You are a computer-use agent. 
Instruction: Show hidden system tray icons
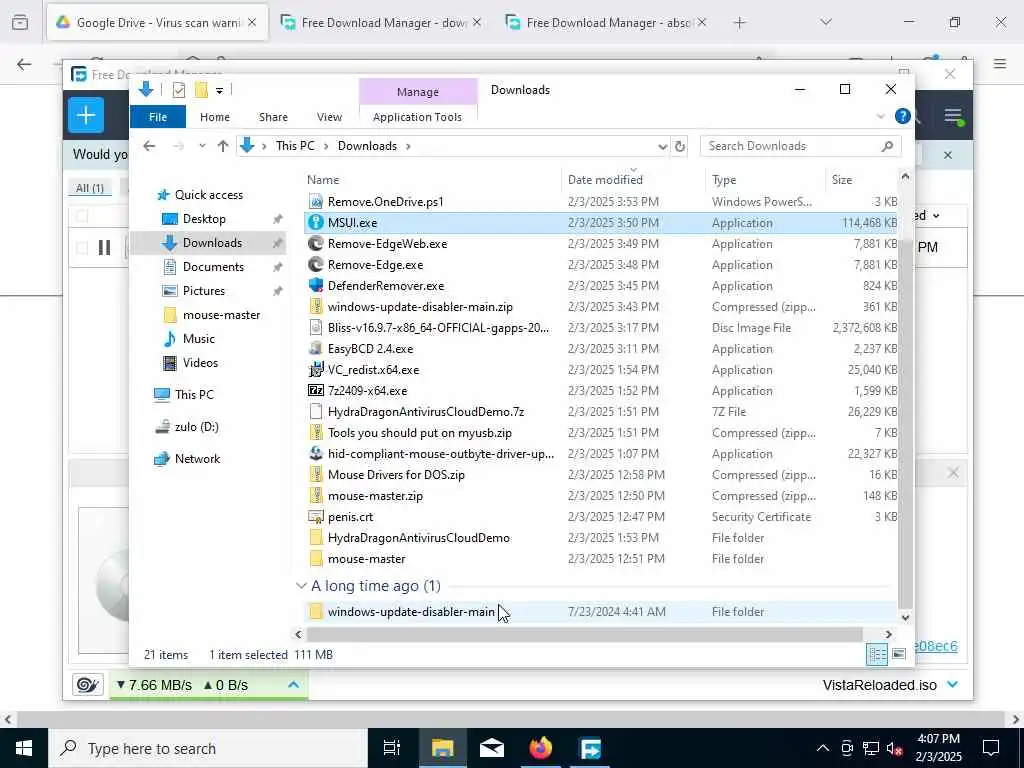click(x=823, y=748)
